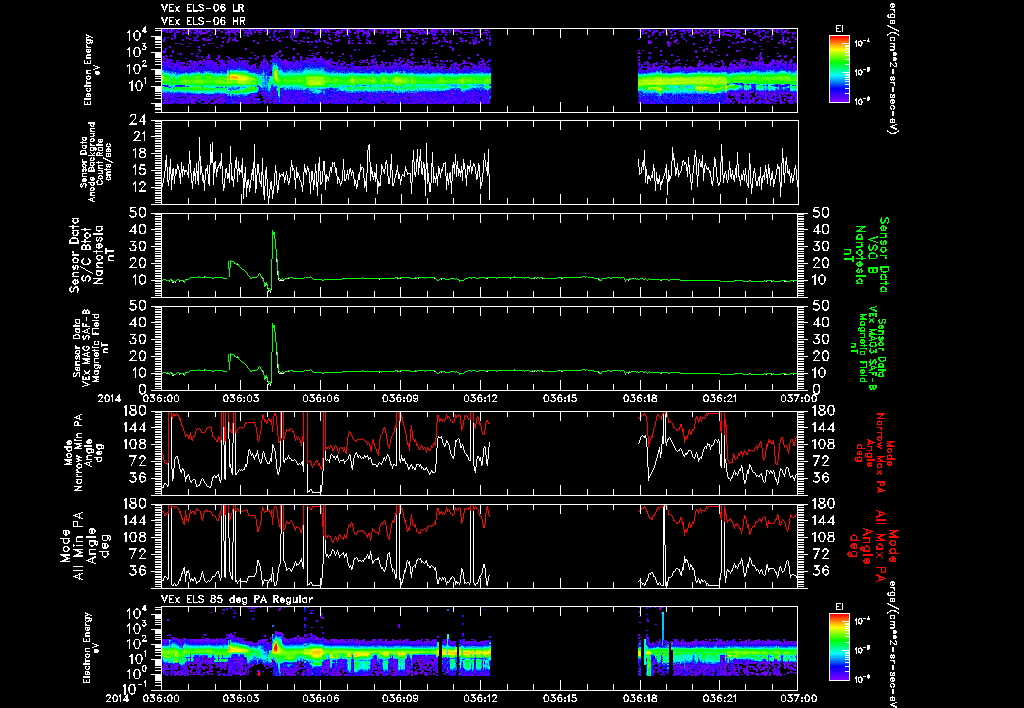Select the 'VEx ELS-06 LR' title text
Image resolution: width=1024 pixels, height=708 pixels.
coord(203,8)
